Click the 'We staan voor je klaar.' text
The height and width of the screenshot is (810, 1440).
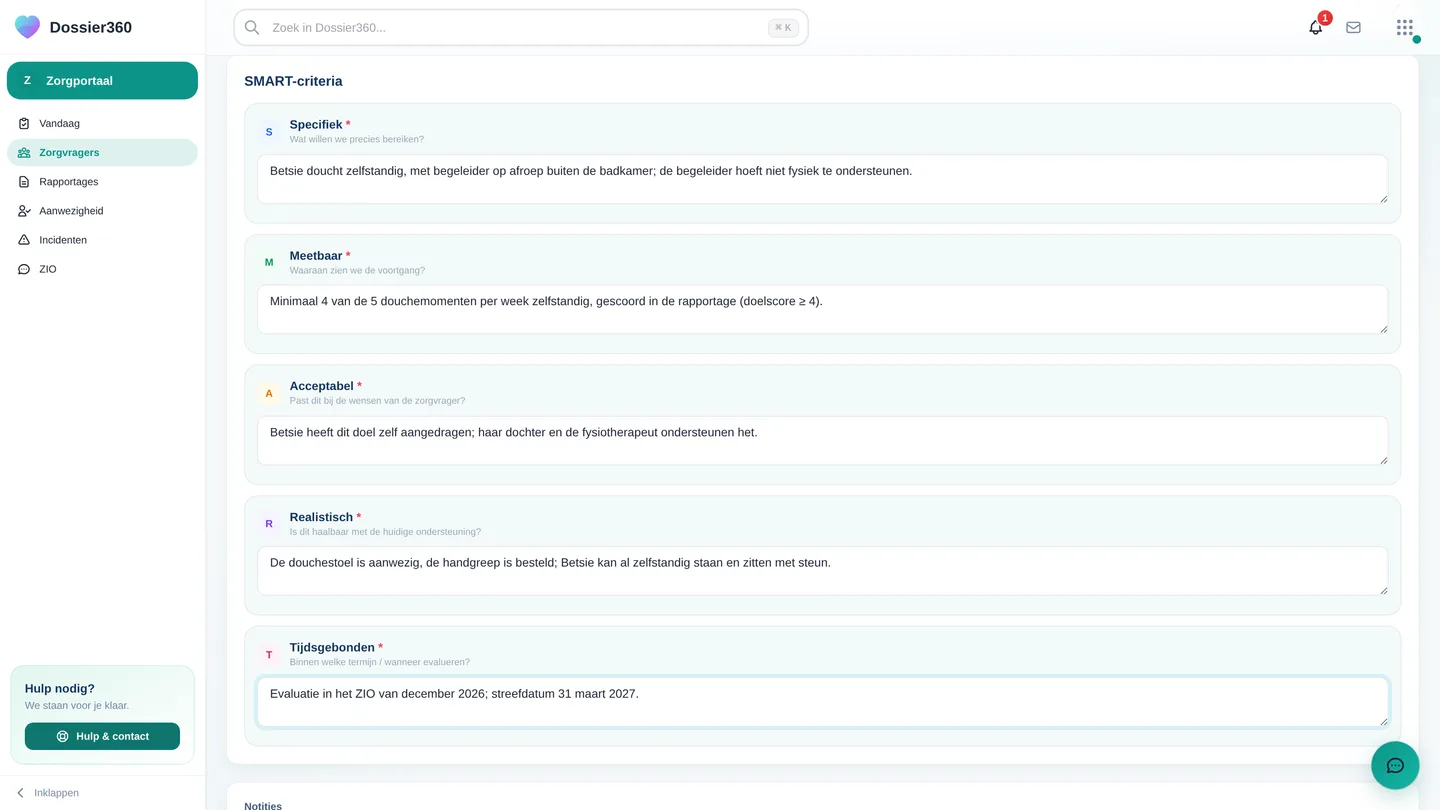[77, 706]
